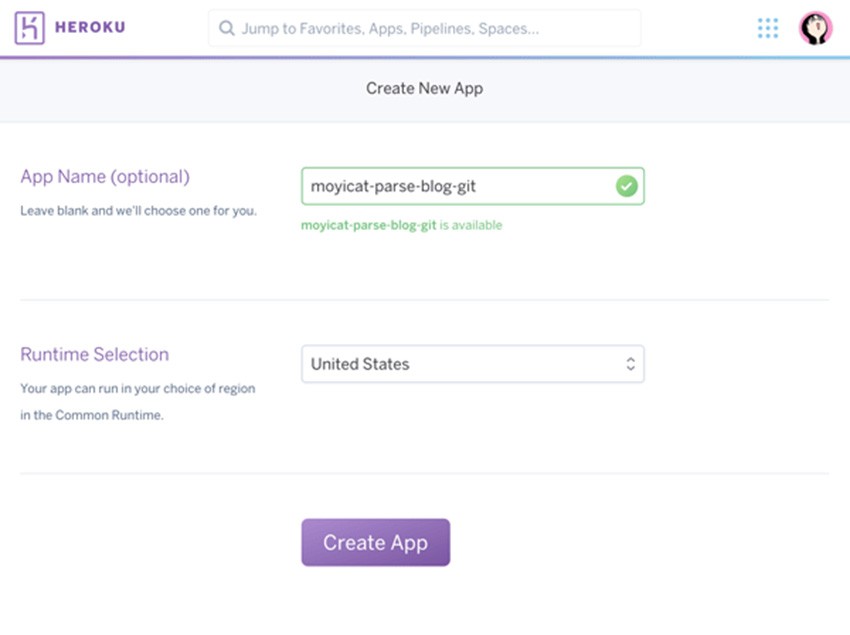Click the HEROKU wordmark text
The width and height of the screenshot is (850, 635).
point(90,27)
